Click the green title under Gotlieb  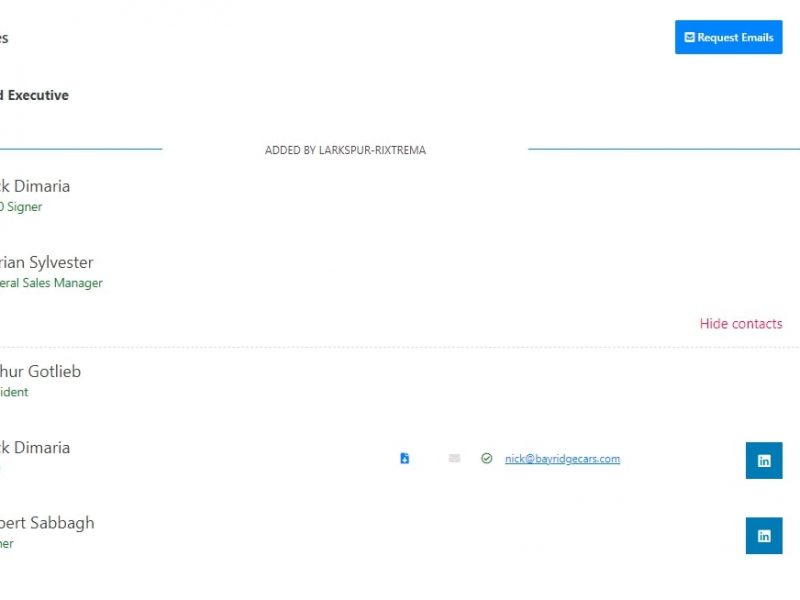click(15, 392)
